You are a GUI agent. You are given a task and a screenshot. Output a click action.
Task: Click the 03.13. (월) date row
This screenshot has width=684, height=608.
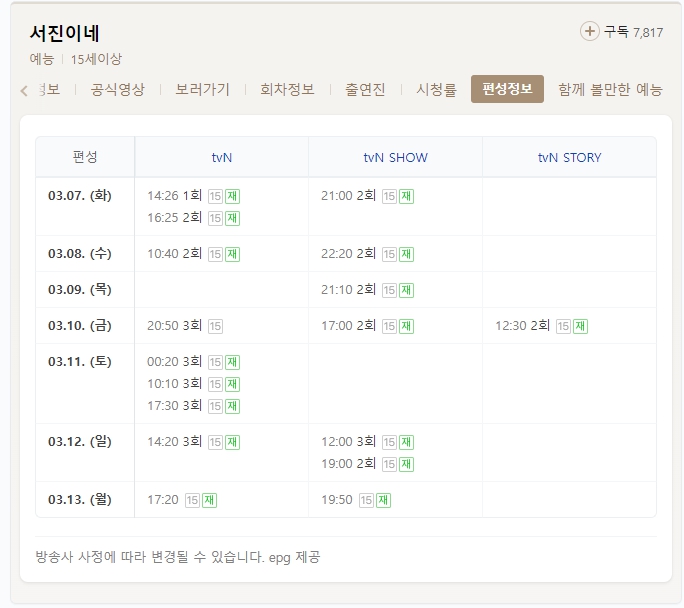[x=80, y=499]
